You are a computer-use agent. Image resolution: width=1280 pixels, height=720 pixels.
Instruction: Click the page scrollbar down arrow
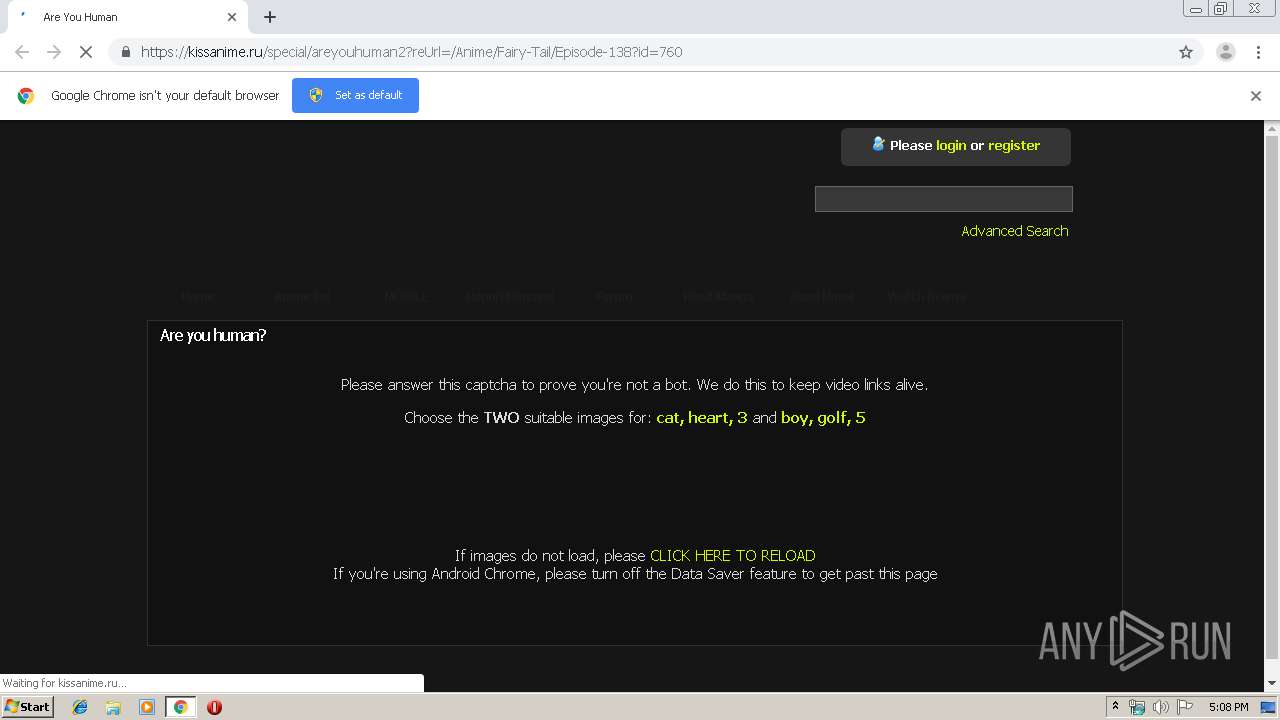pos(1272,683)
